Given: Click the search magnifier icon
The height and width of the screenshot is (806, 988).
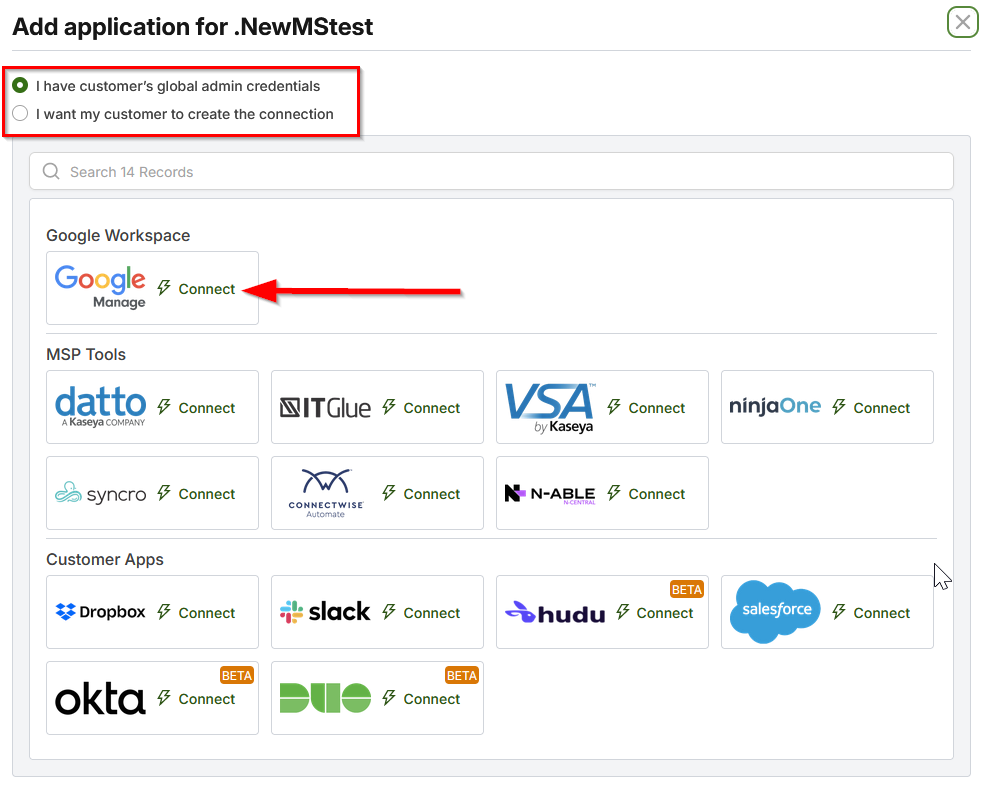Looking at the screenshot, I should click(51, 171).
